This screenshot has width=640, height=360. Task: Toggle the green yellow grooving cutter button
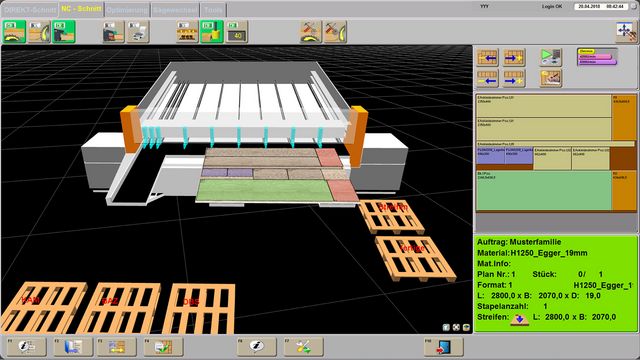[x=212, y=32]
